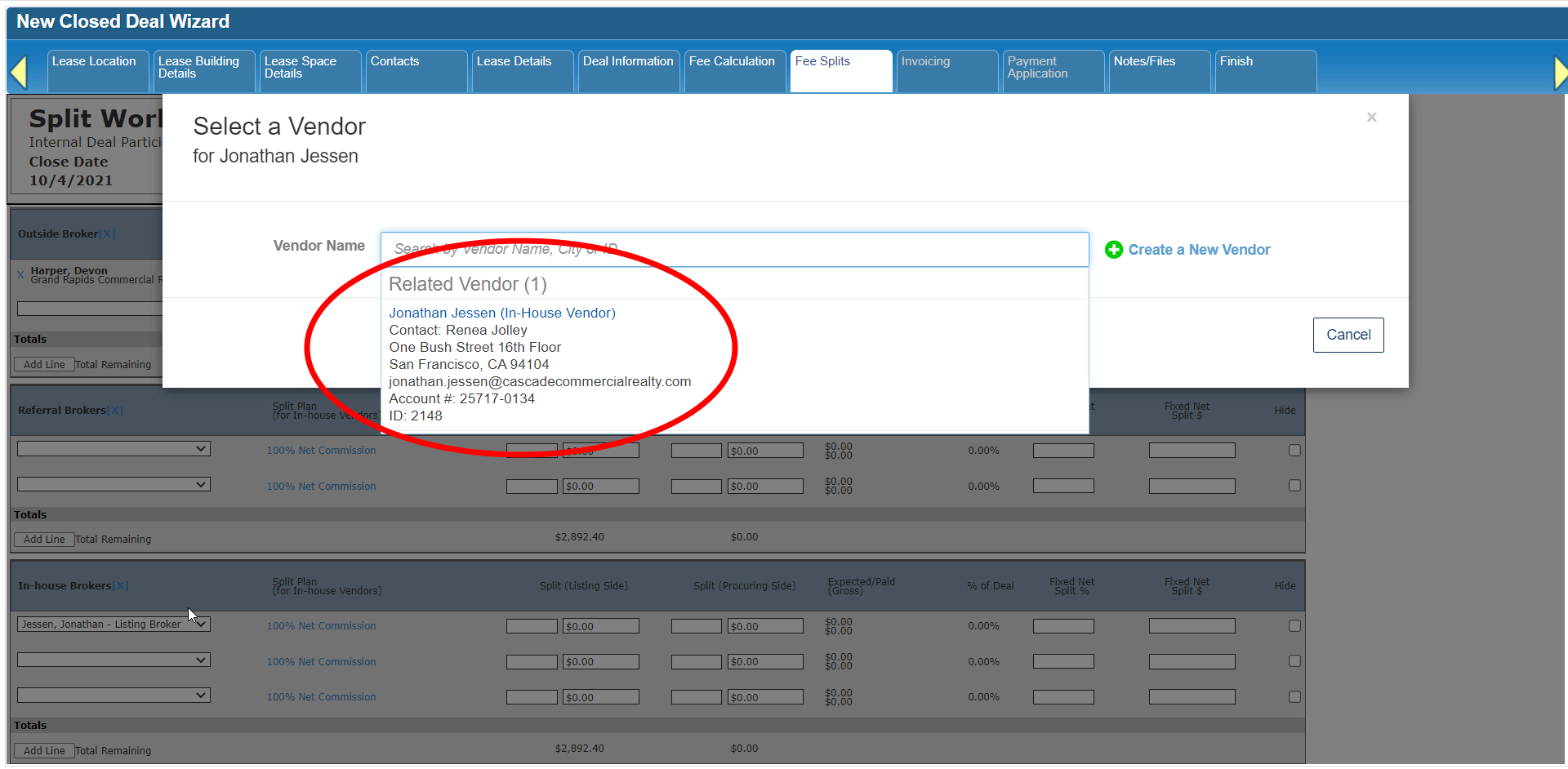Click the green plus Create New Vendor icon
Image resolution: width=1568 pixels, height=769 pixels.
[1113, 250]
